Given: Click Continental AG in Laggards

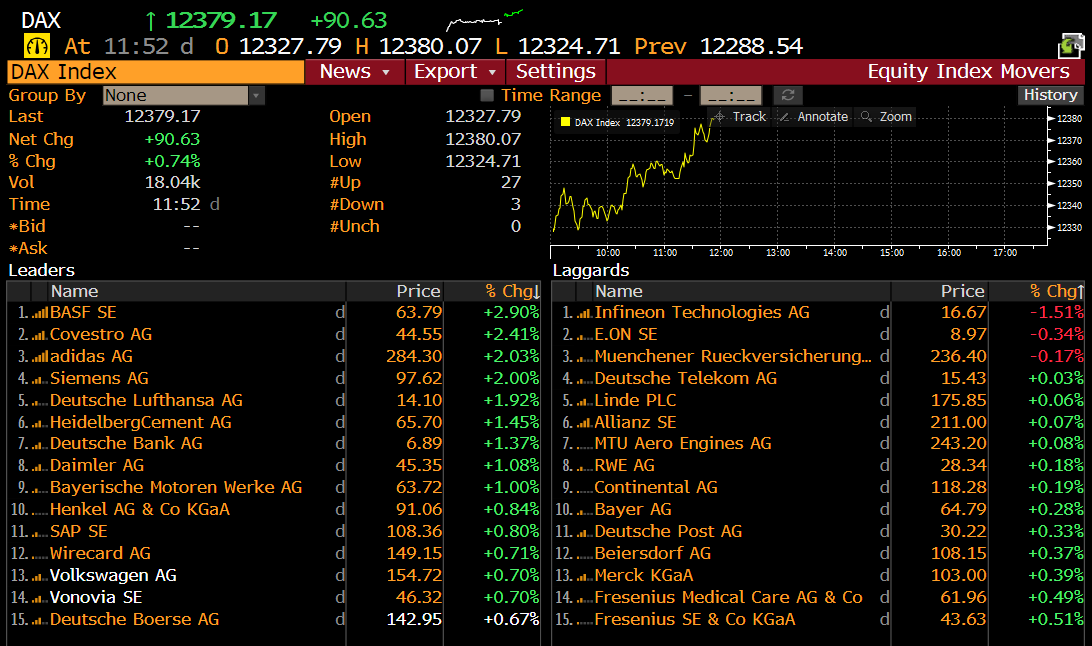Looking at the screenshot, I should (x=655, y=487).
